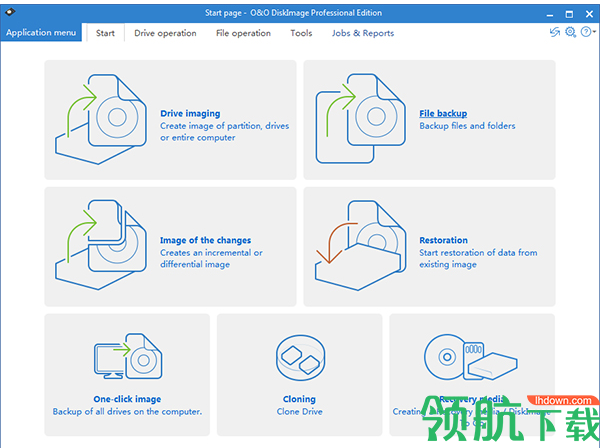600x448 pixels.
Task: Click the help question mark icon
Action: (x=585, y=32)
